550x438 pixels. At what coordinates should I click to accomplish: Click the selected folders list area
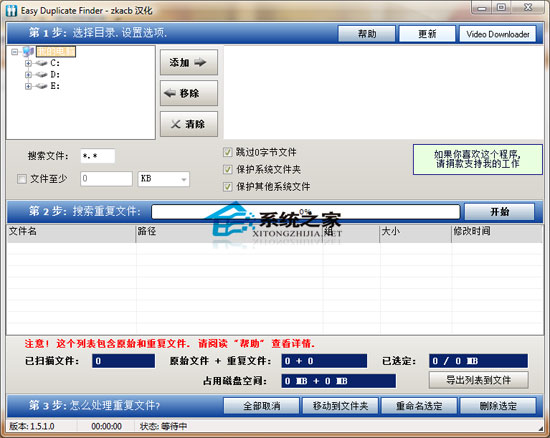click(383, 92)
